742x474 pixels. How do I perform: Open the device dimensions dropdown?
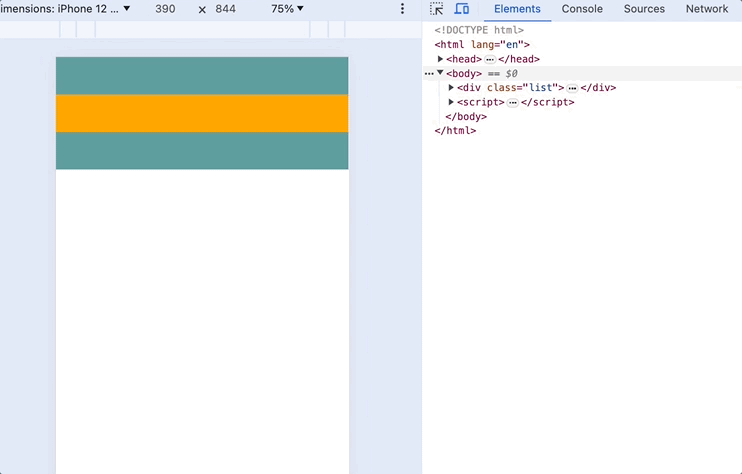pos(65,9)
